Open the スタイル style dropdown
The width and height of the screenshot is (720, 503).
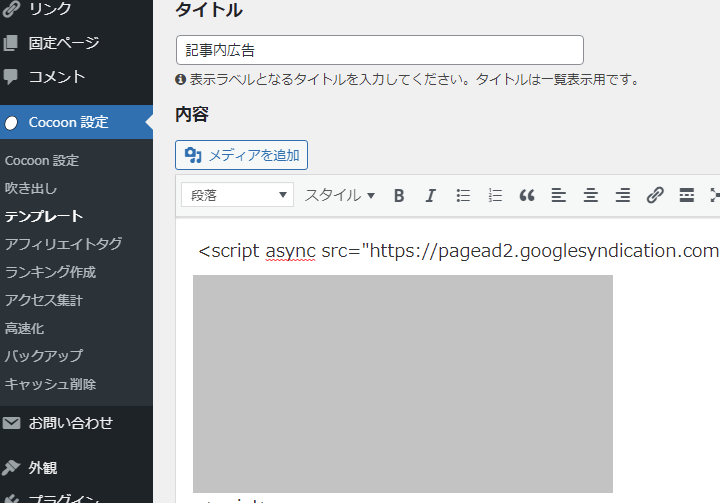coord(340,195)
